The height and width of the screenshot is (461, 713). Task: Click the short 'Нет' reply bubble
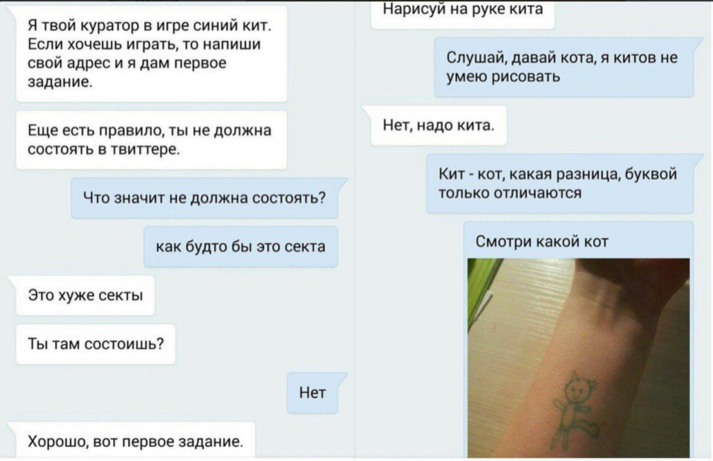[312, 393]
